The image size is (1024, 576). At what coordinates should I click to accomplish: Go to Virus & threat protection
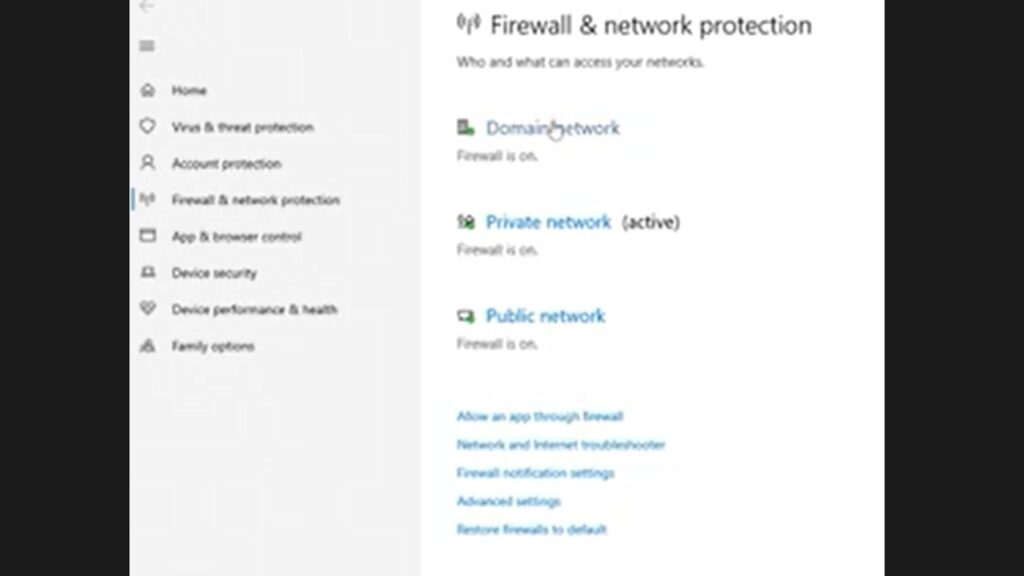pyautogui.click(x=242, y=127)
